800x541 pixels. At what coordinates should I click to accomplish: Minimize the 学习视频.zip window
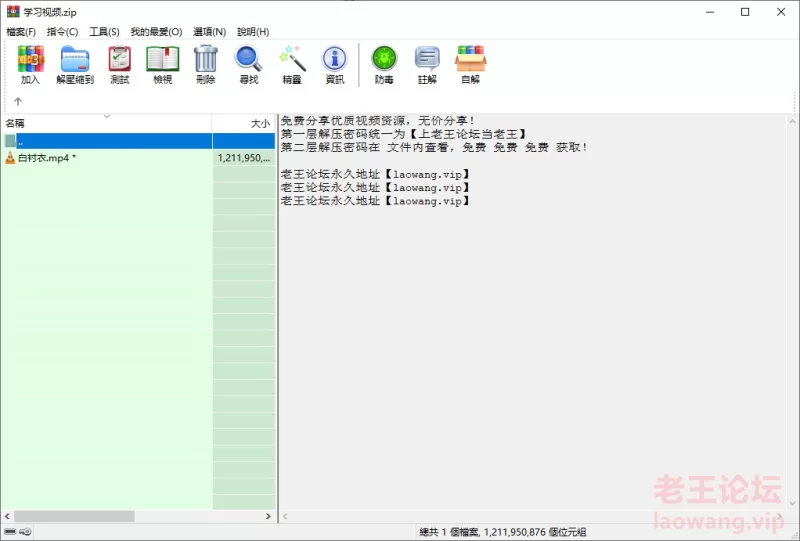710,12
